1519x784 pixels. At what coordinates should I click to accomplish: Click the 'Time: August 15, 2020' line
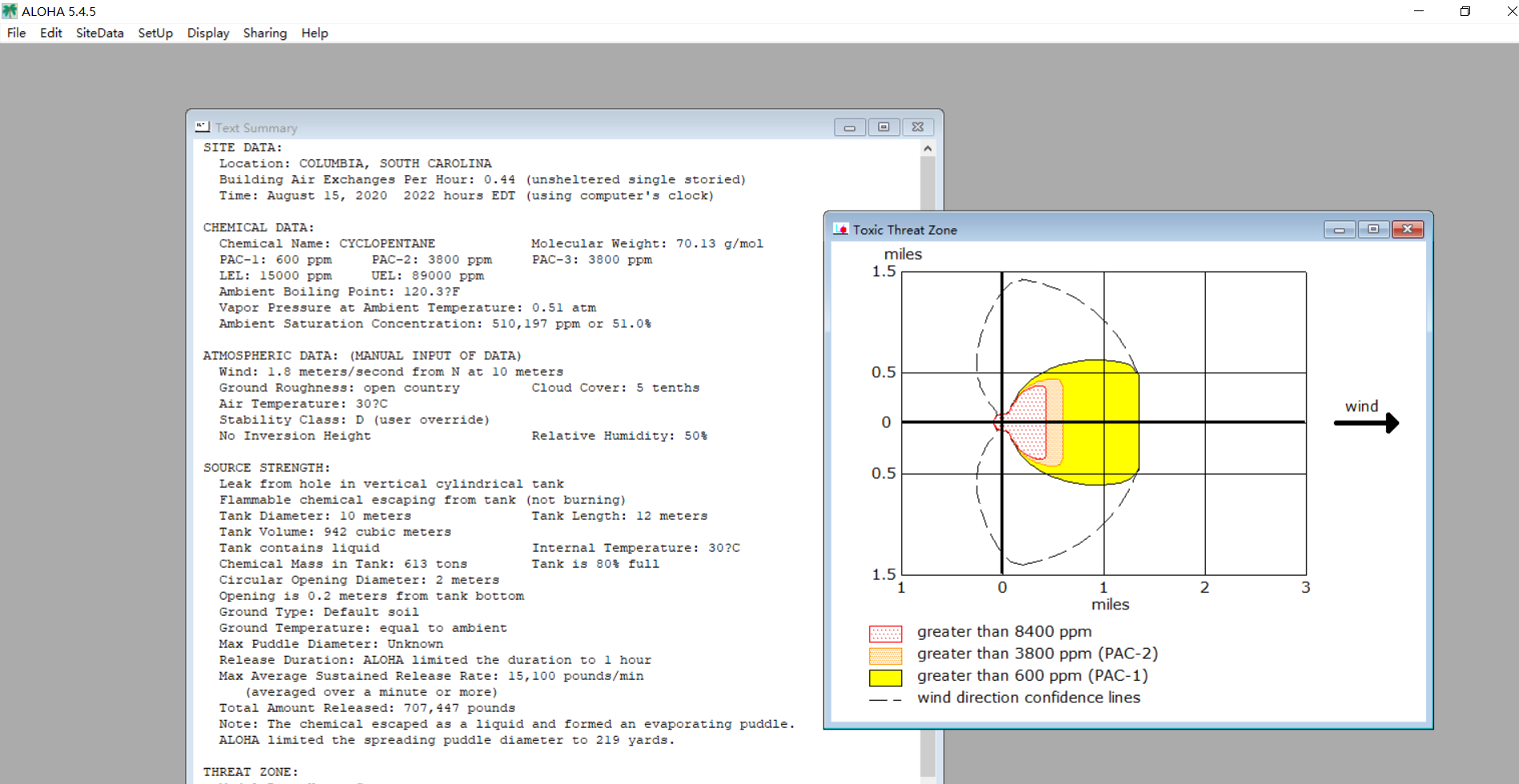[x=466, y=195]
